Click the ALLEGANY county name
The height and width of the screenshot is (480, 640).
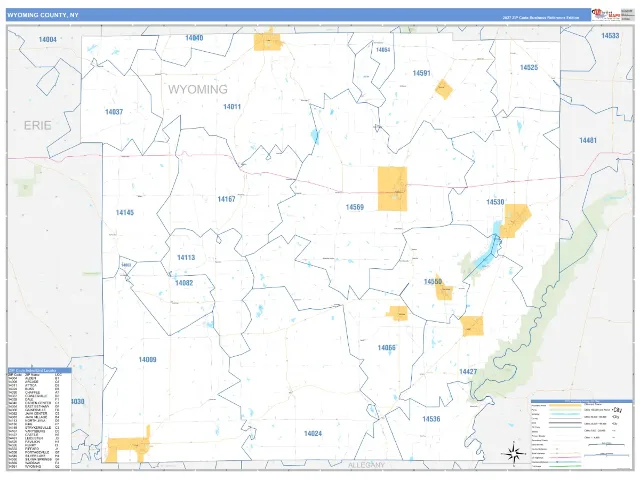pyautogui.click(x=366, y=465)
